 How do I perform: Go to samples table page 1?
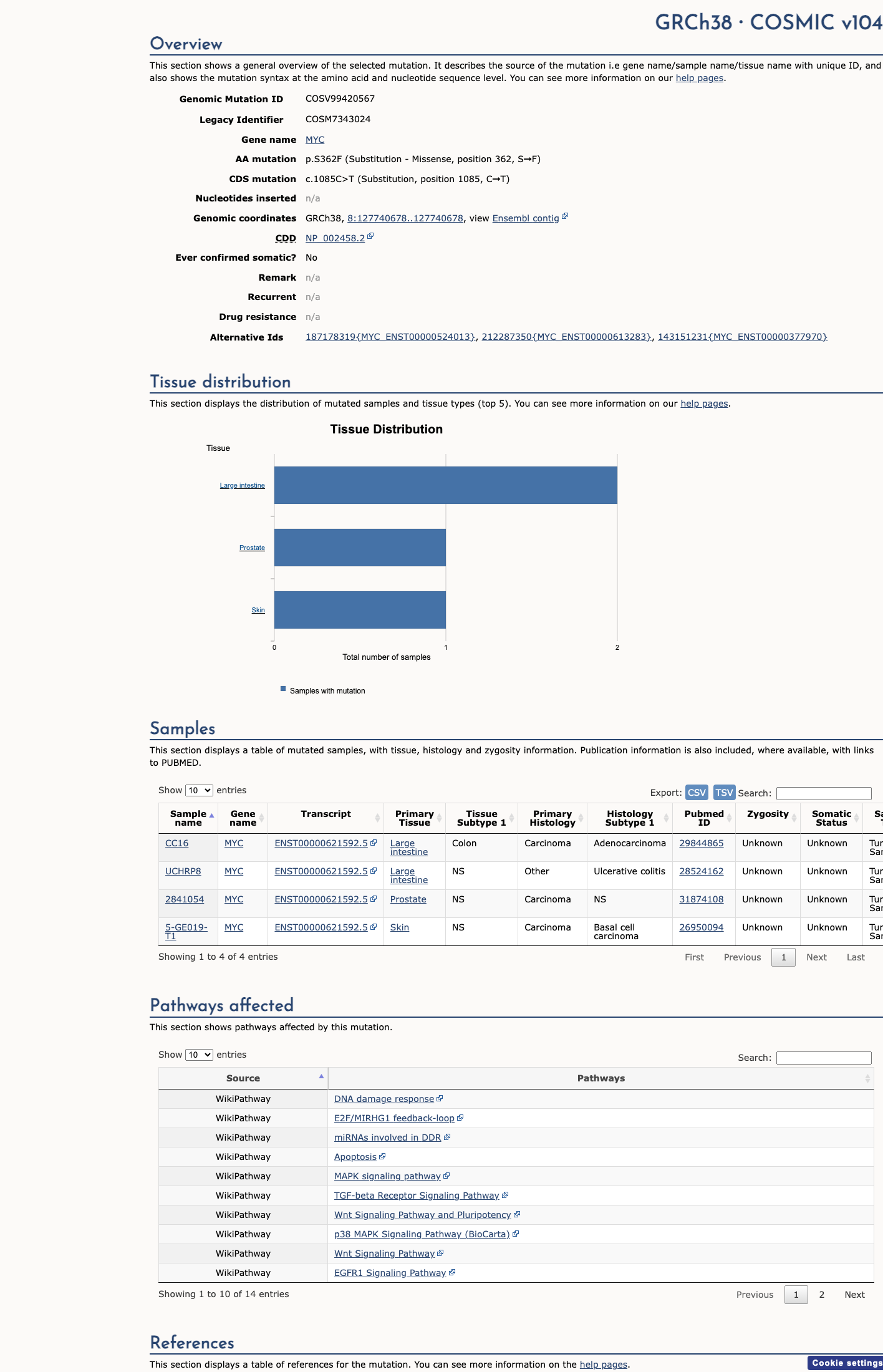783,957
